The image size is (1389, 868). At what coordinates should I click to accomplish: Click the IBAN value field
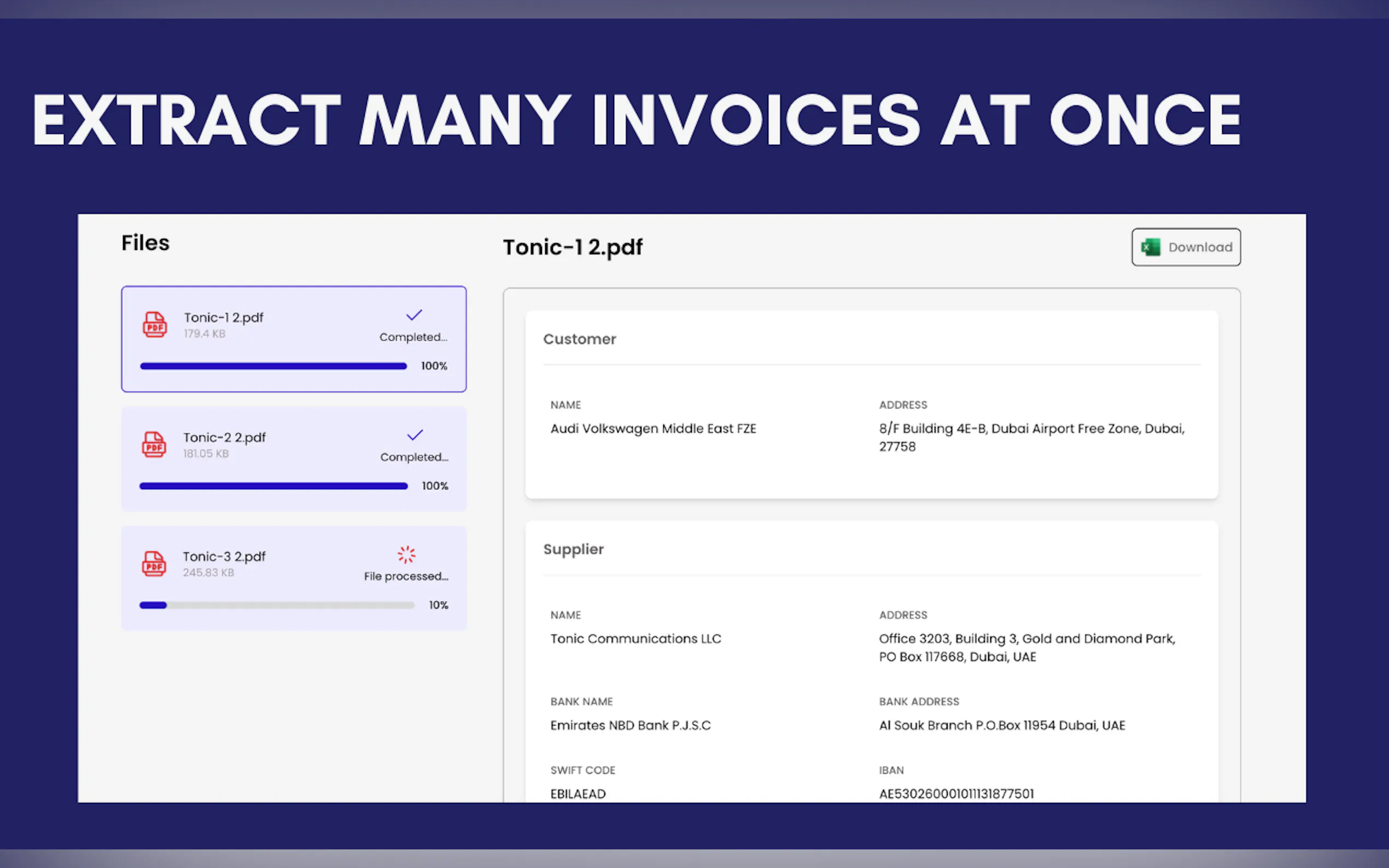point(956,794)
